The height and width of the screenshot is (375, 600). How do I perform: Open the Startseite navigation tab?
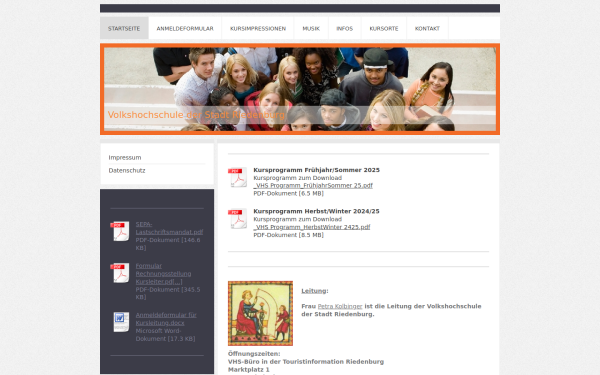click(x=124, y=28)
